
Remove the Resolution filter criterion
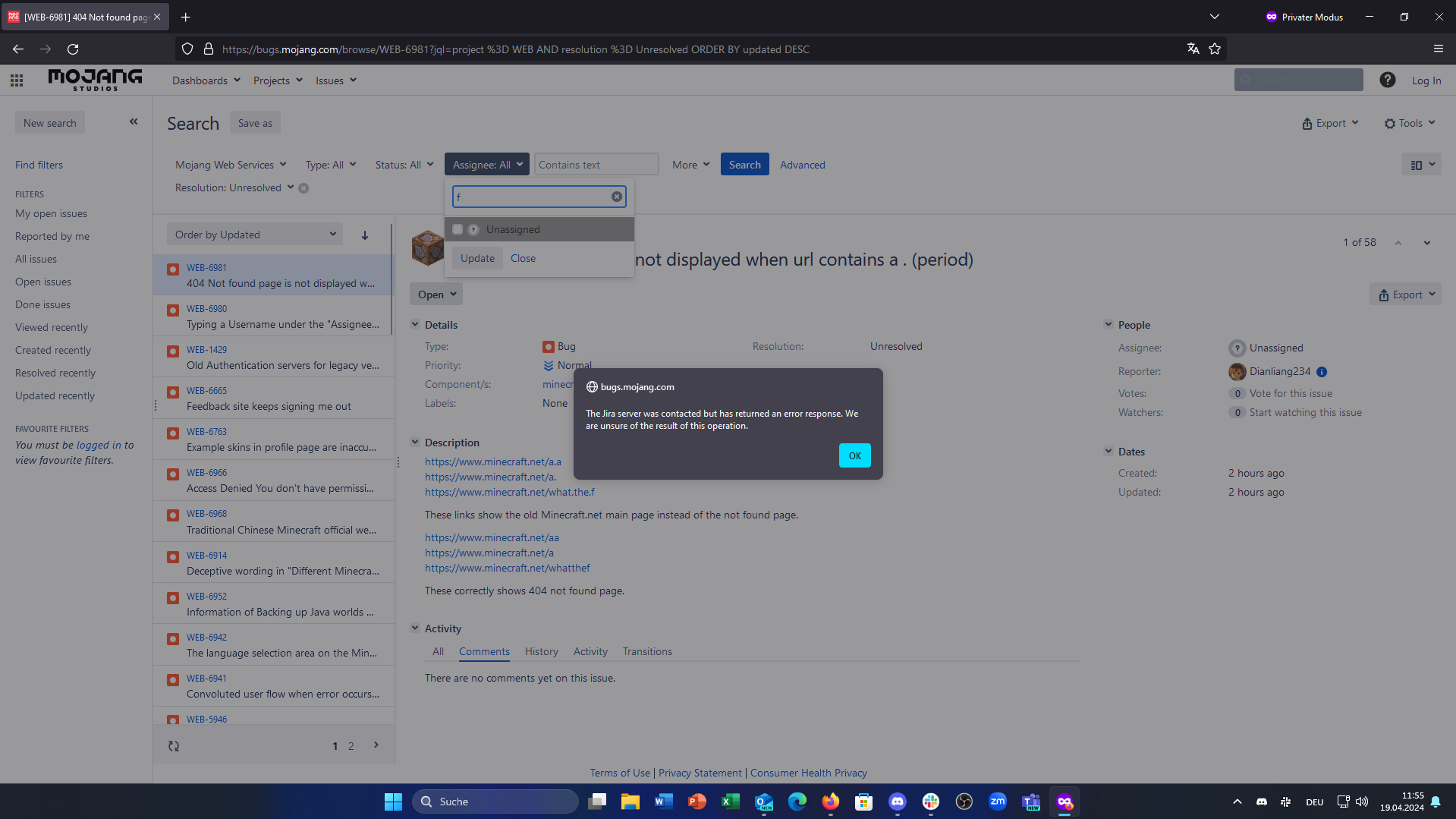303,188
